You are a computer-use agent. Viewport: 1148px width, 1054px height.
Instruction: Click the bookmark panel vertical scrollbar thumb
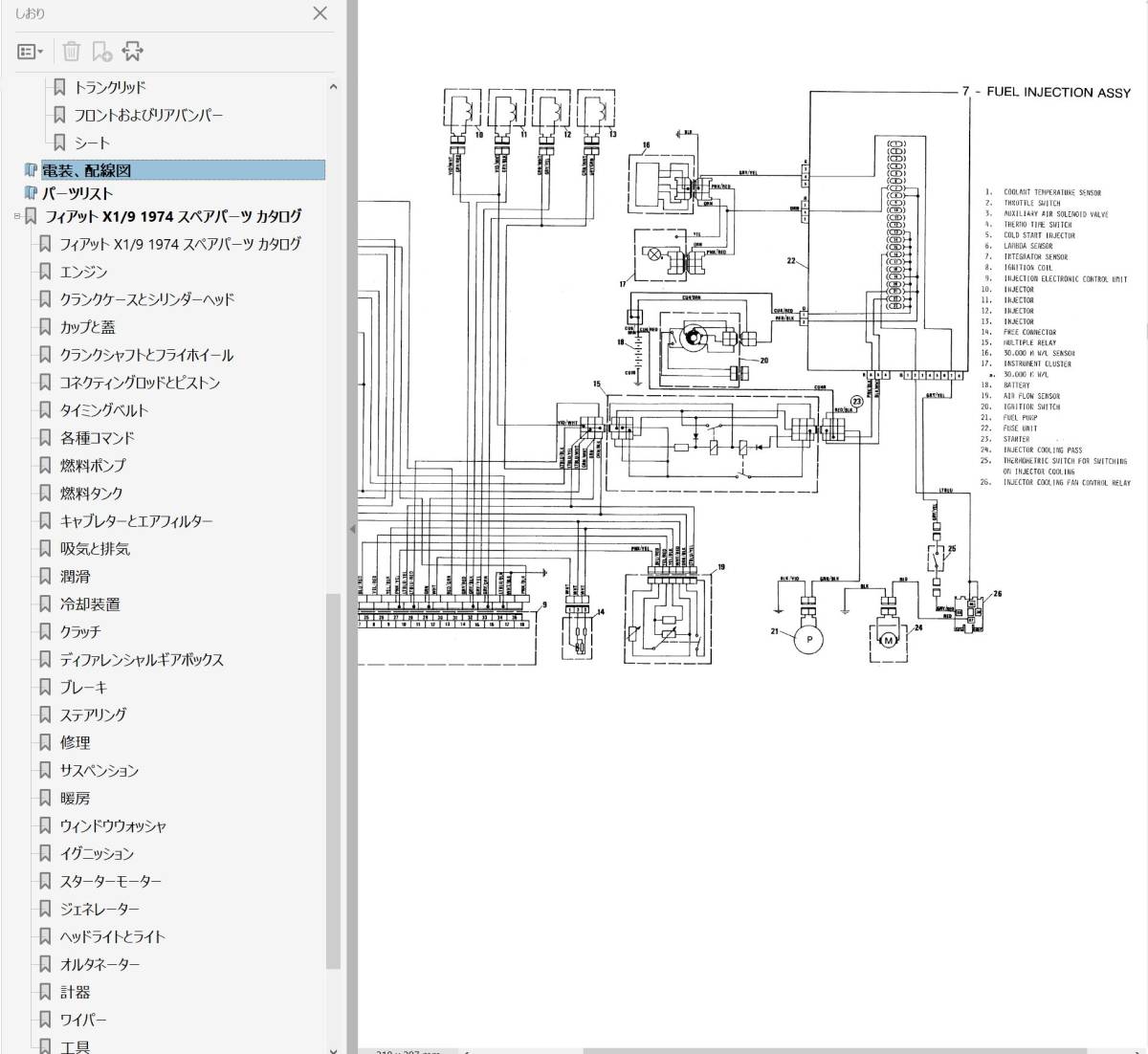tap(333, 780)
